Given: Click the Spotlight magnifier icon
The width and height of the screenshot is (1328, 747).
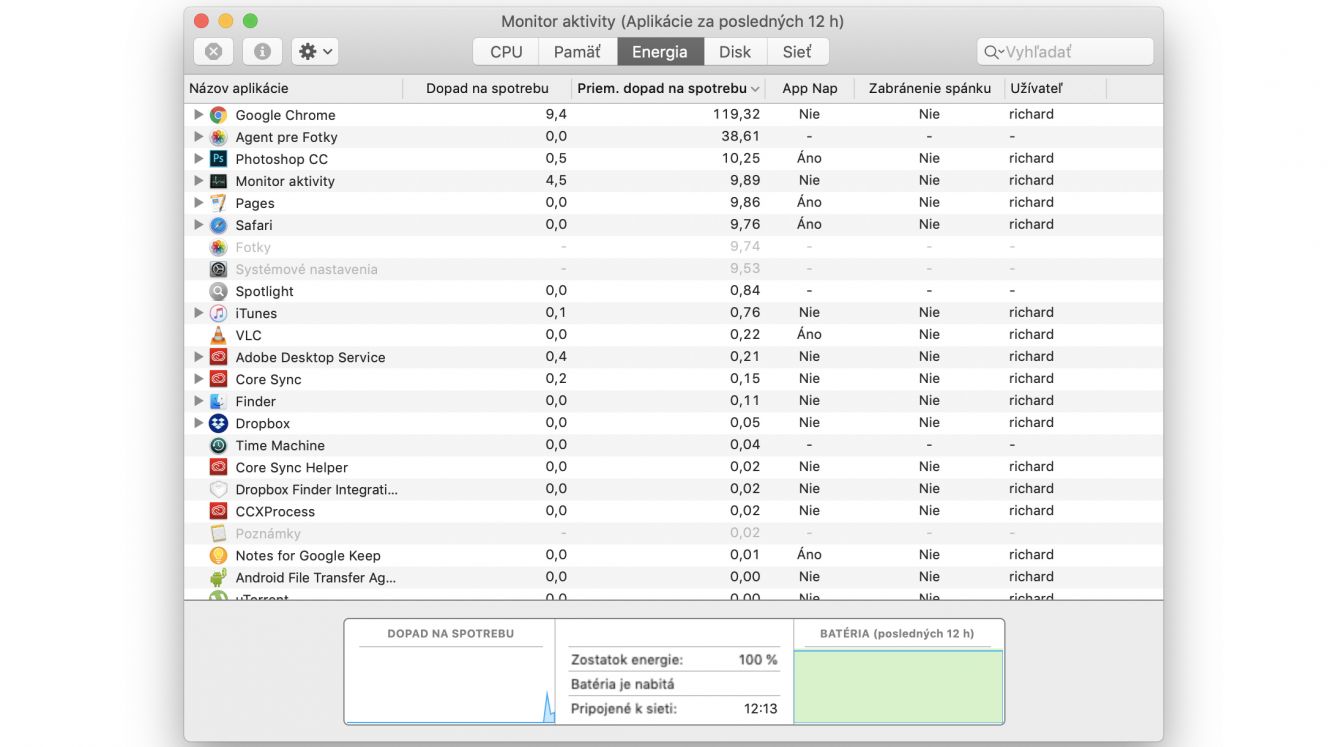Looking at the screenshot, I should pos(218,291).
